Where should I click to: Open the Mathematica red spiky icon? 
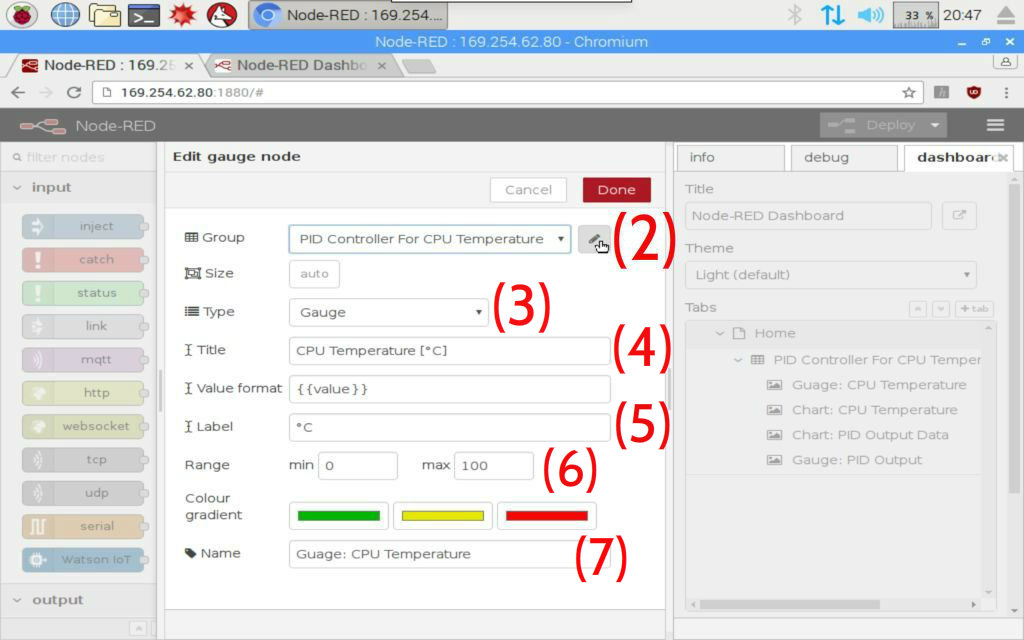pyautogui.click(x=182, y=14)
